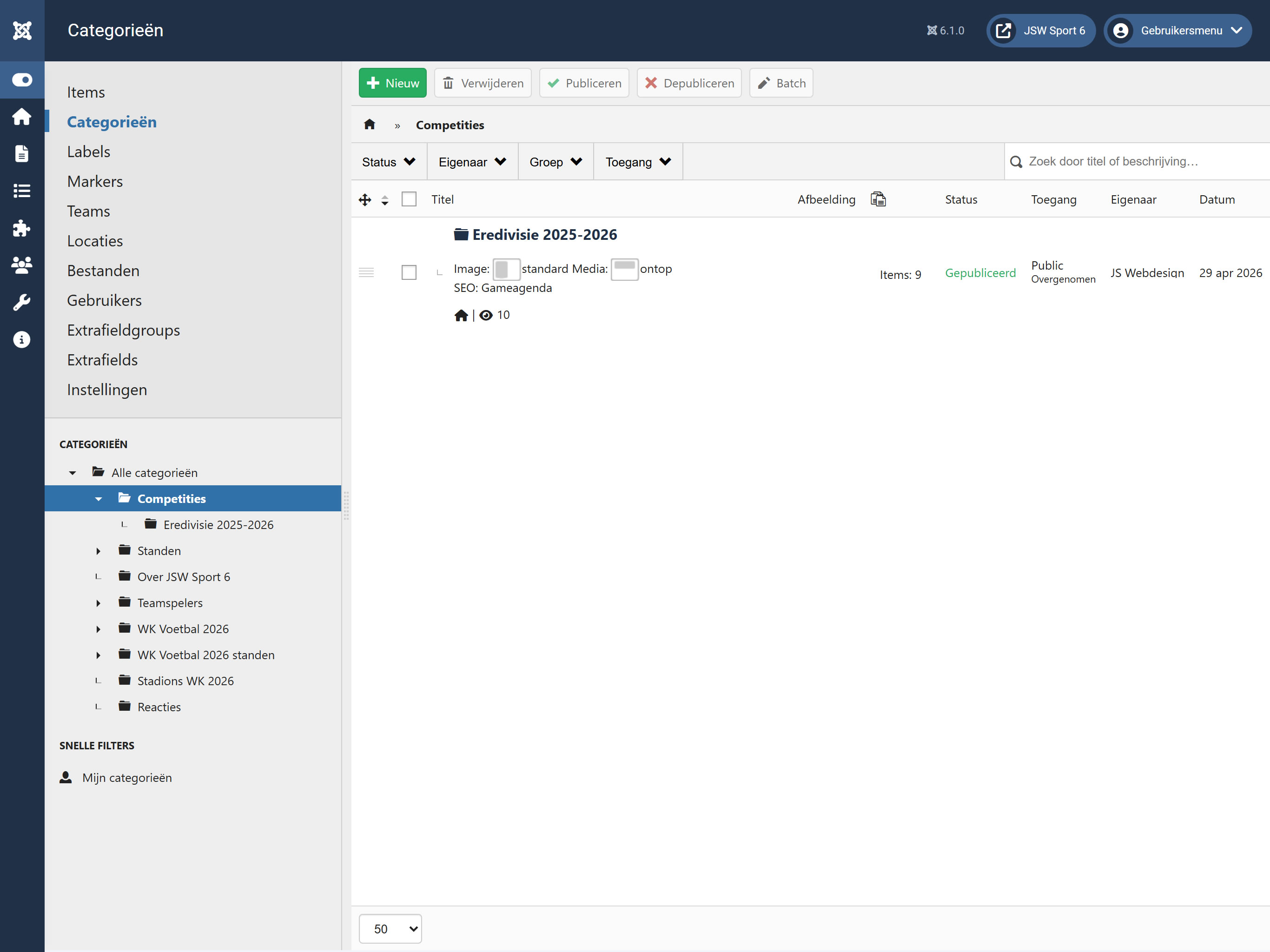1270x952 pixels.
Task: Open the Eredivisie 2025-2026 category title
Action: pyautogui.click(x=544, y=234)
